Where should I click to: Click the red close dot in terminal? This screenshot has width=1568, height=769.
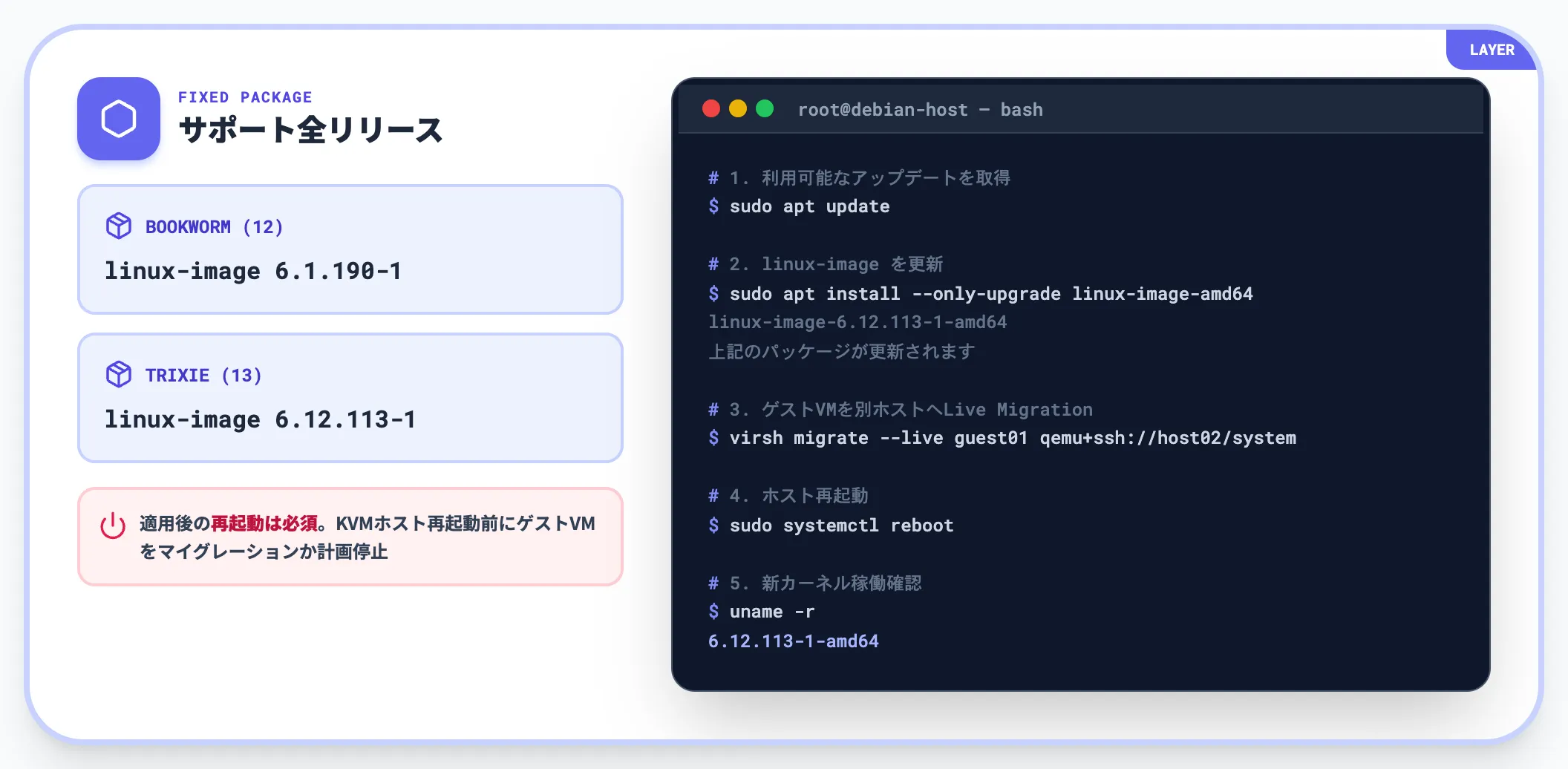(711, 109)
